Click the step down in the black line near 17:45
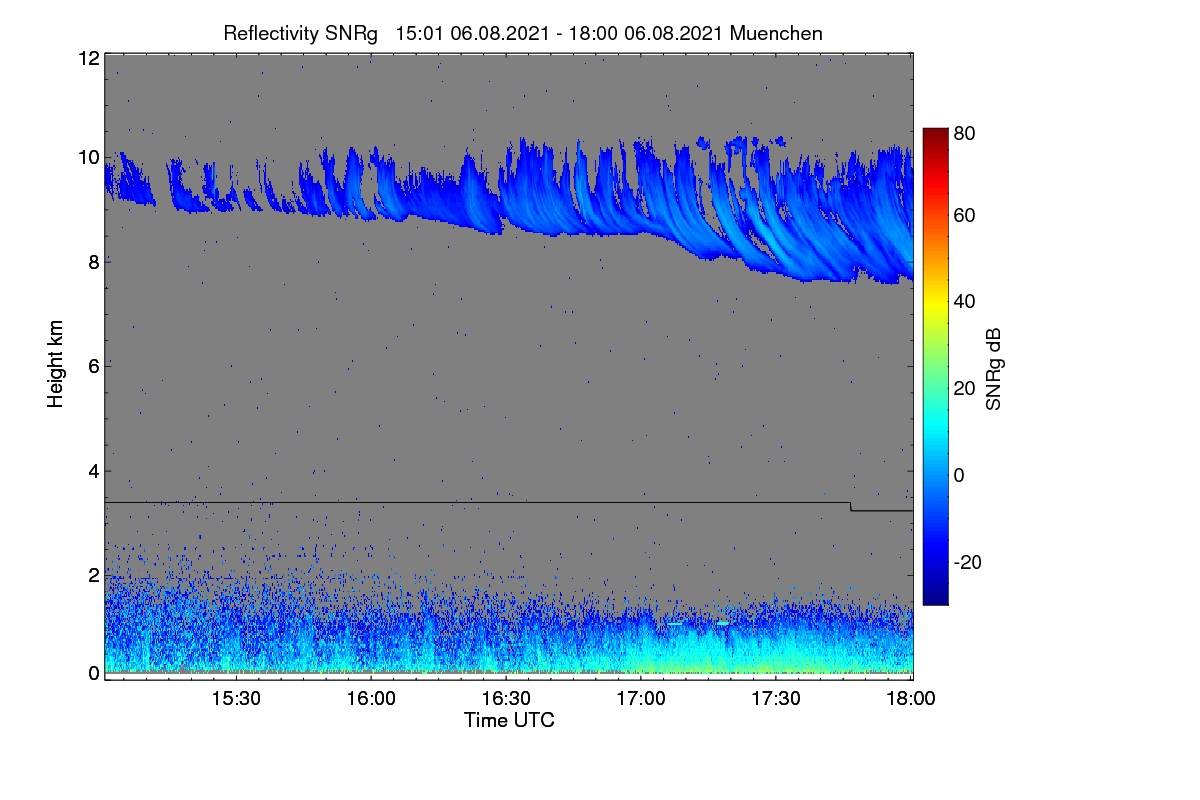 click(x=851, y=506)
